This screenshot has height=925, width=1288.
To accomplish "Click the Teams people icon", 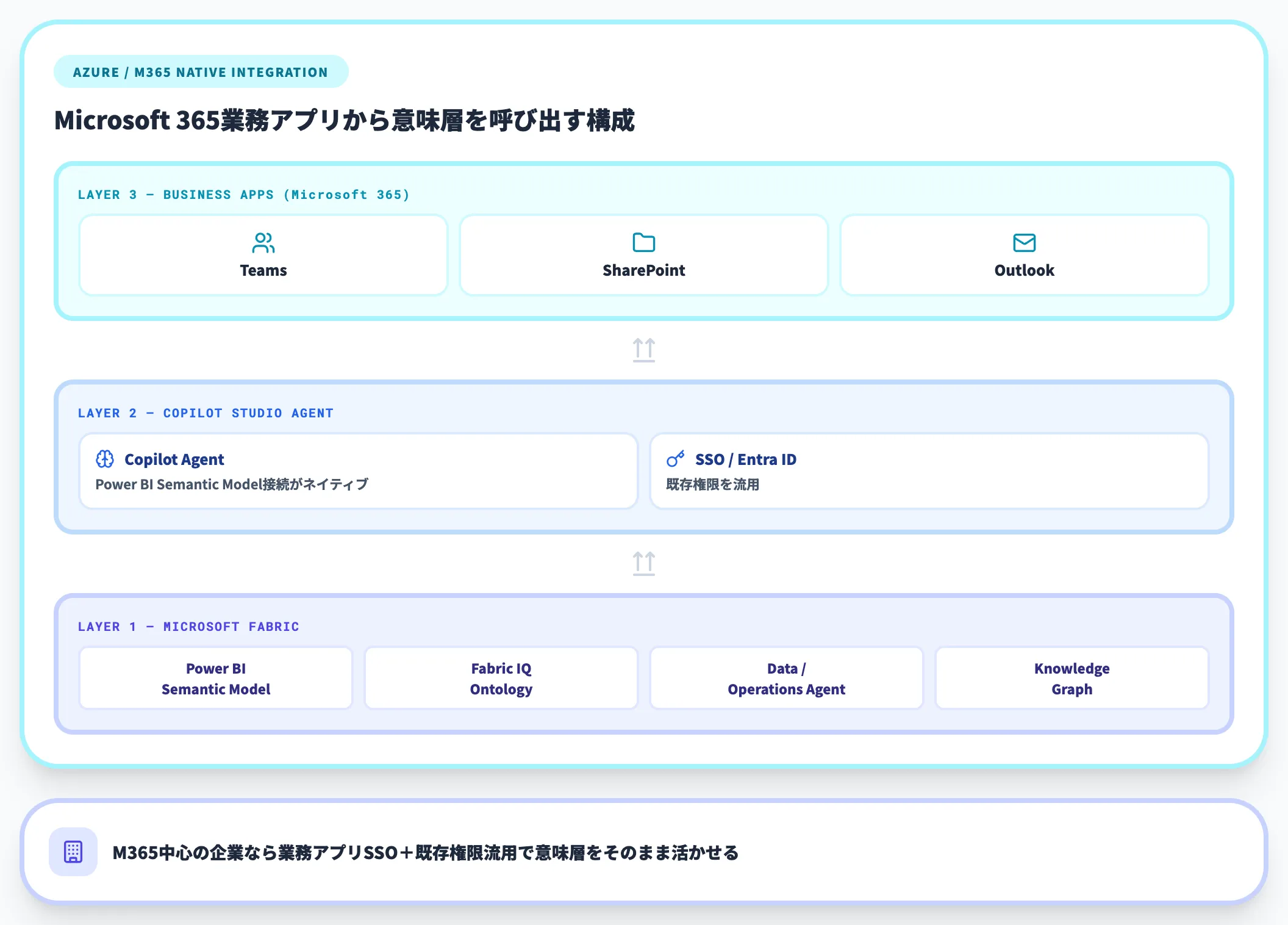I will tap(263, 243).
